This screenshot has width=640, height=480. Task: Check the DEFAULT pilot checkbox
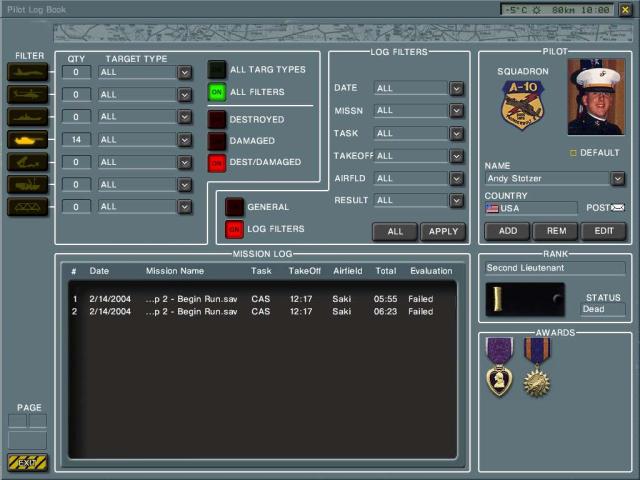pyautogui.click(x=573, y=153)
